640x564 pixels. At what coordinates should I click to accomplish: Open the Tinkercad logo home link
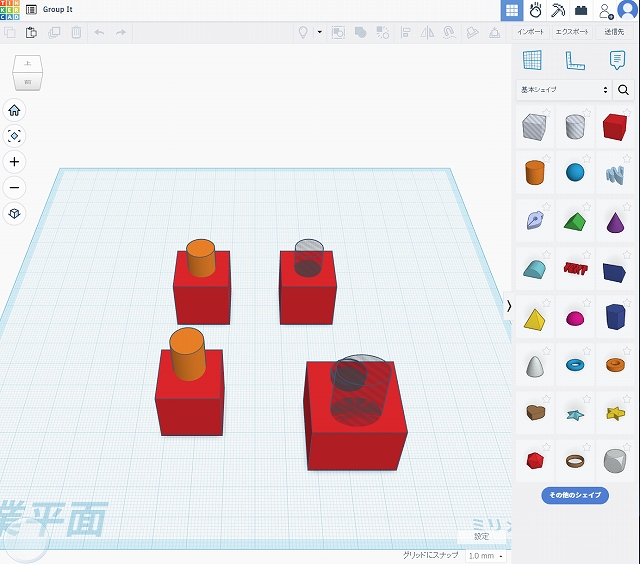click(x=10, y=9)
